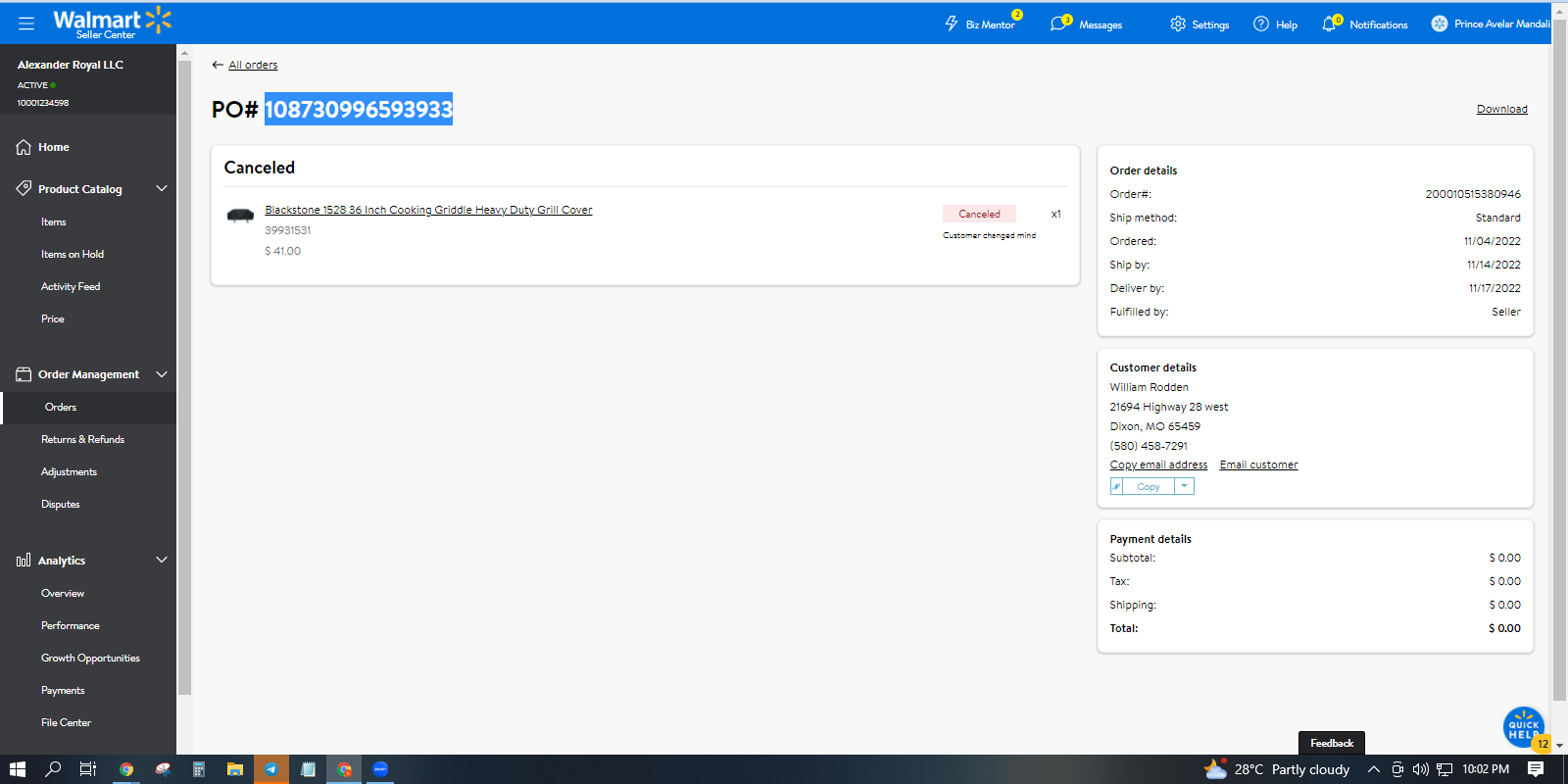Screen dimensions: 1568x784
Task: Open the Settings gear icon
Action: (1178, 24)
